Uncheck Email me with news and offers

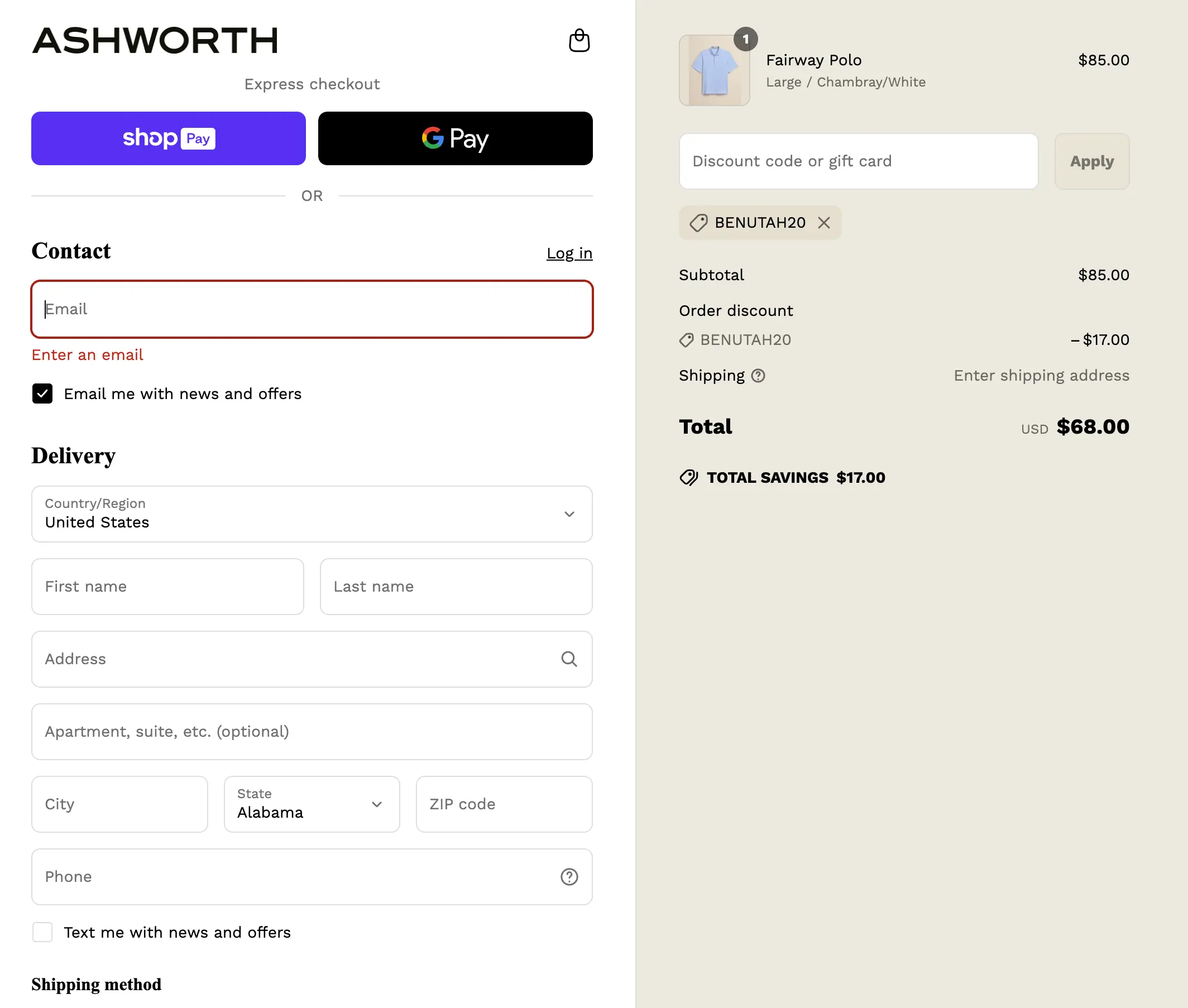42,393
